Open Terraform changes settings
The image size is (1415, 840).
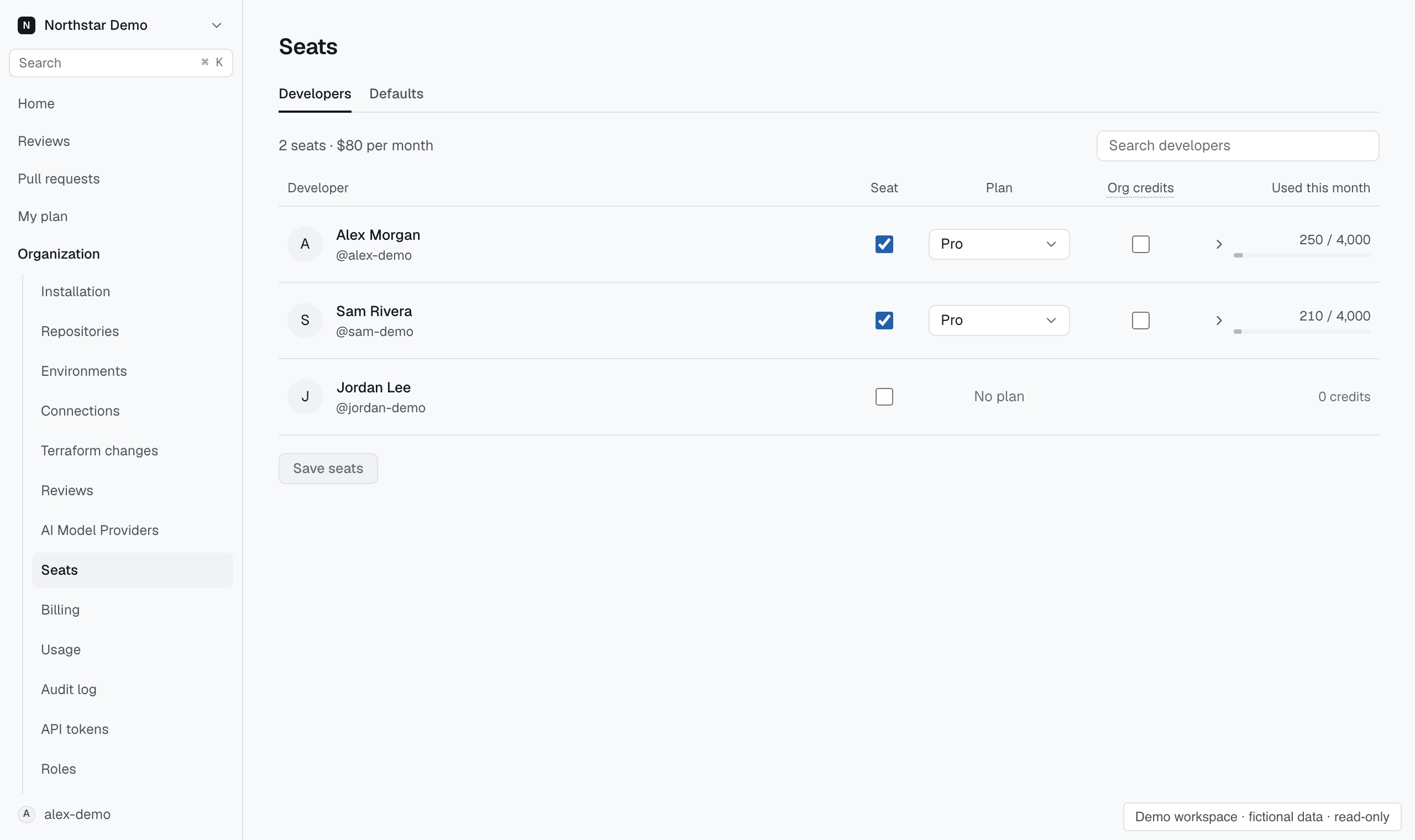point(99,450)
